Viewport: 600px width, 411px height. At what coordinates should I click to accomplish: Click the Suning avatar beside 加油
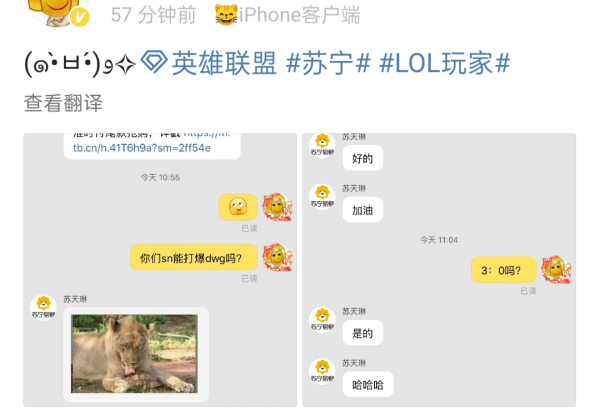click(x=322, y=197)
